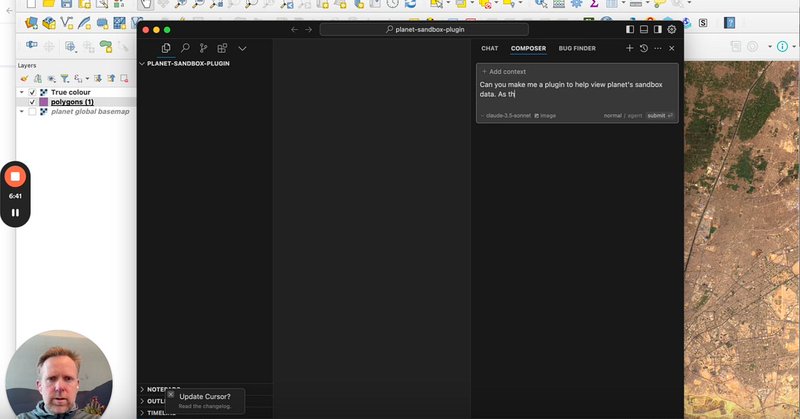
Task: Go forward with Cursor's right arrow
Action: click(308, 30)
